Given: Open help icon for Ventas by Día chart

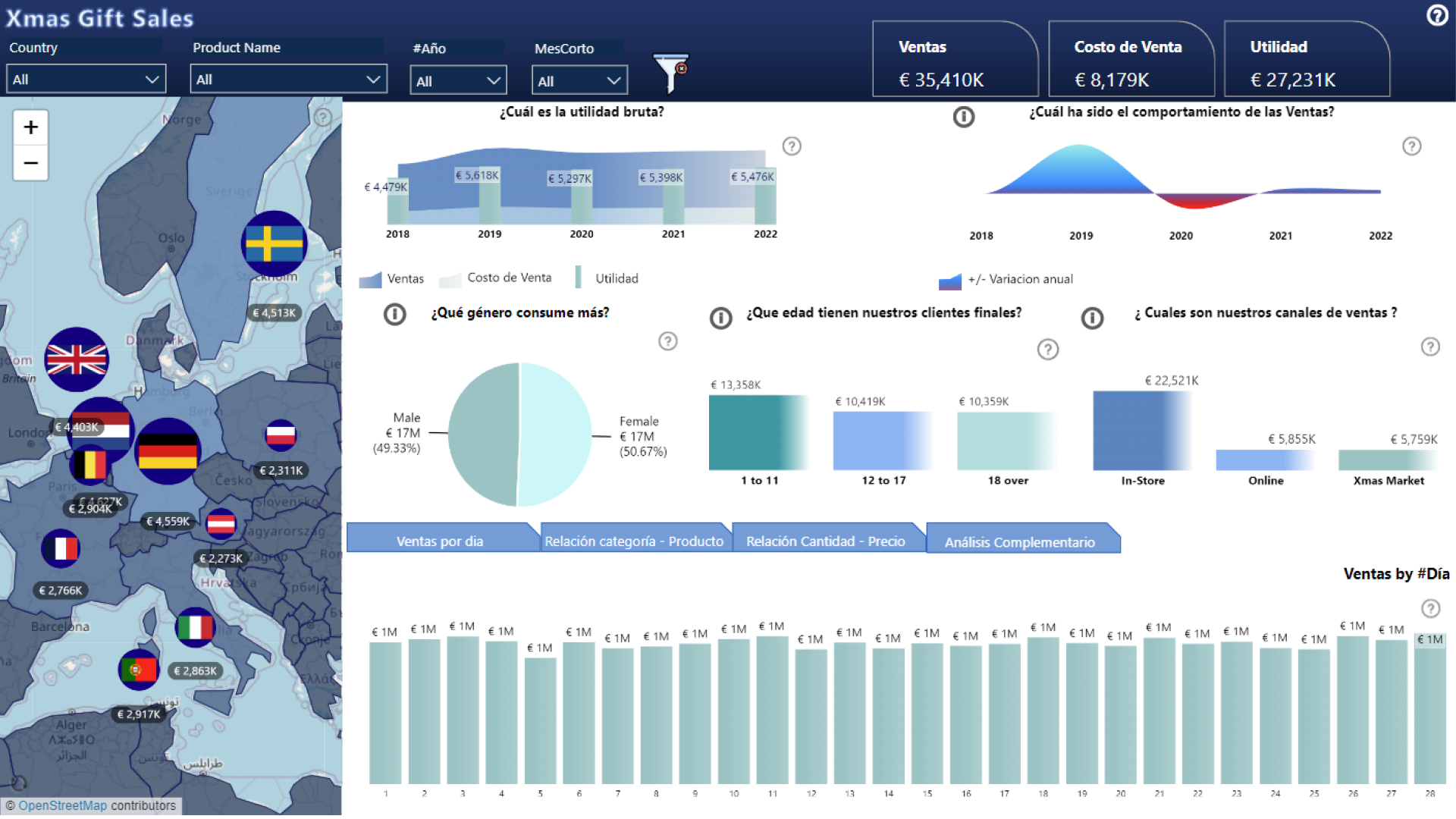Looking at the screenshot, I should [1430, 608].
